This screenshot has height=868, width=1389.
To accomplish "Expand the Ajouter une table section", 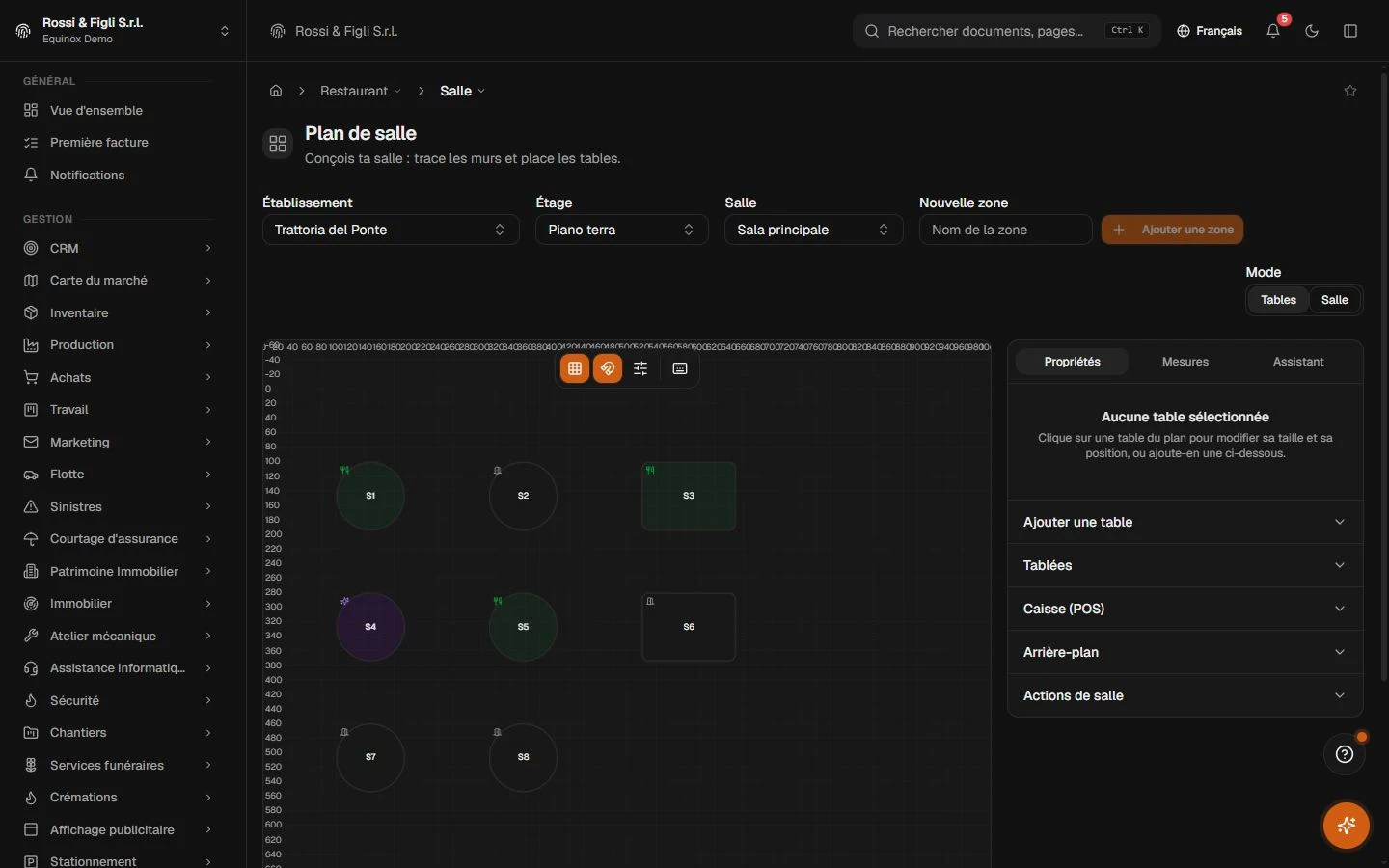I will (1185, 522).
